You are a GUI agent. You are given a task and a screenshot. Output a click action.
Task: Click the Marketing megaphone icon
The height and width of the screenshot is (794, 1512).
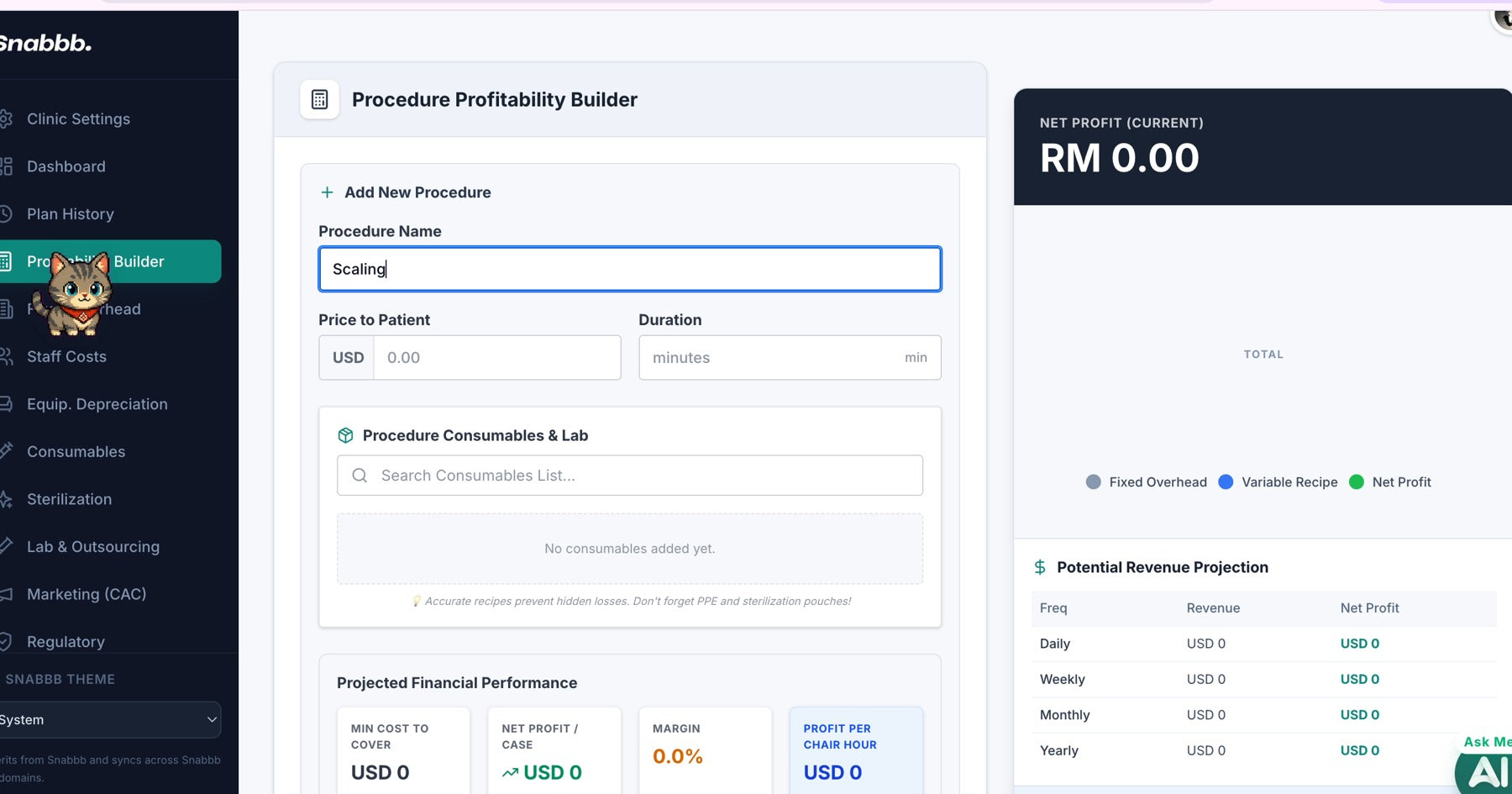[x=5, y=595]
